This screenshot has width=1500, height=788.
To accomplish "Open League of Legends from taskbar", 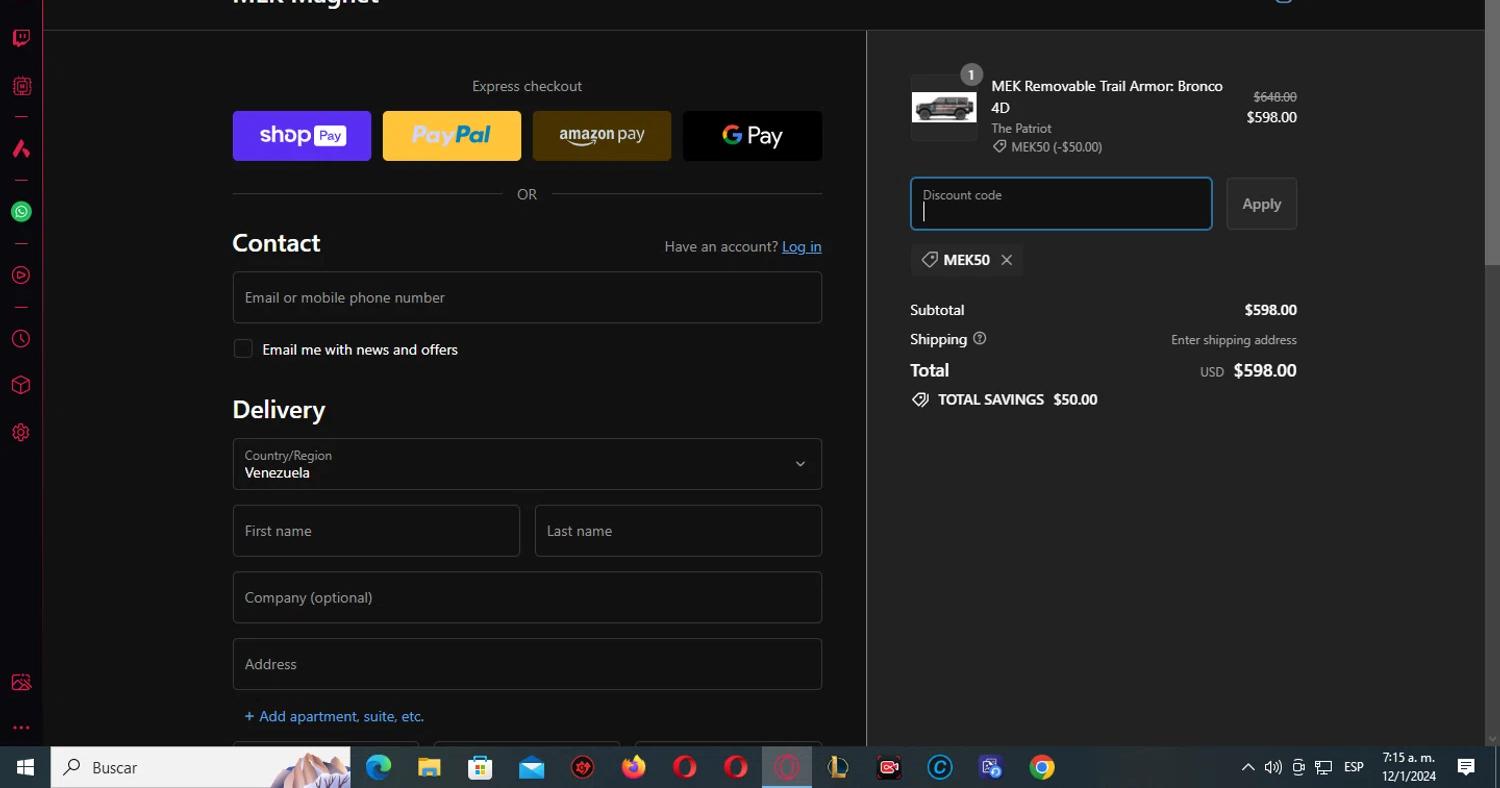I will [838, 767].
